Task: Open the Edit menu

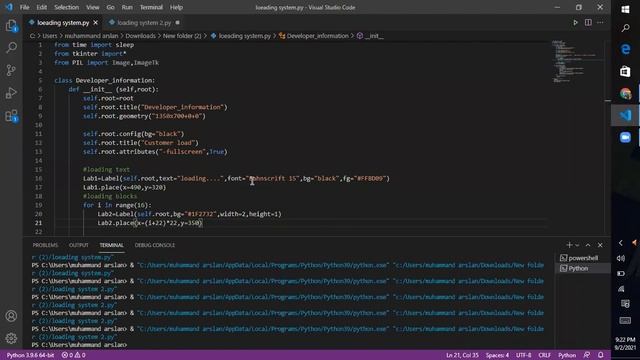Action: 41,7
